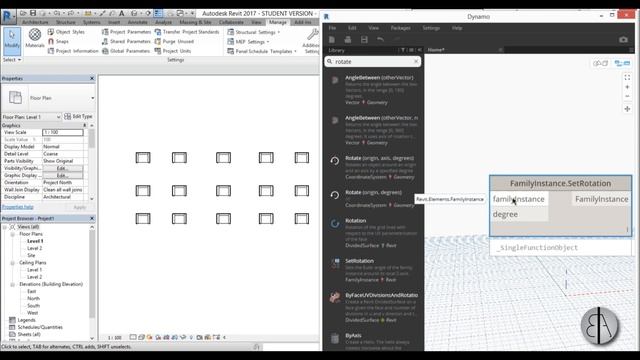Click the View Scale value field
The image size is (640, 360).
pyautogui.click(x=63, y=132)
